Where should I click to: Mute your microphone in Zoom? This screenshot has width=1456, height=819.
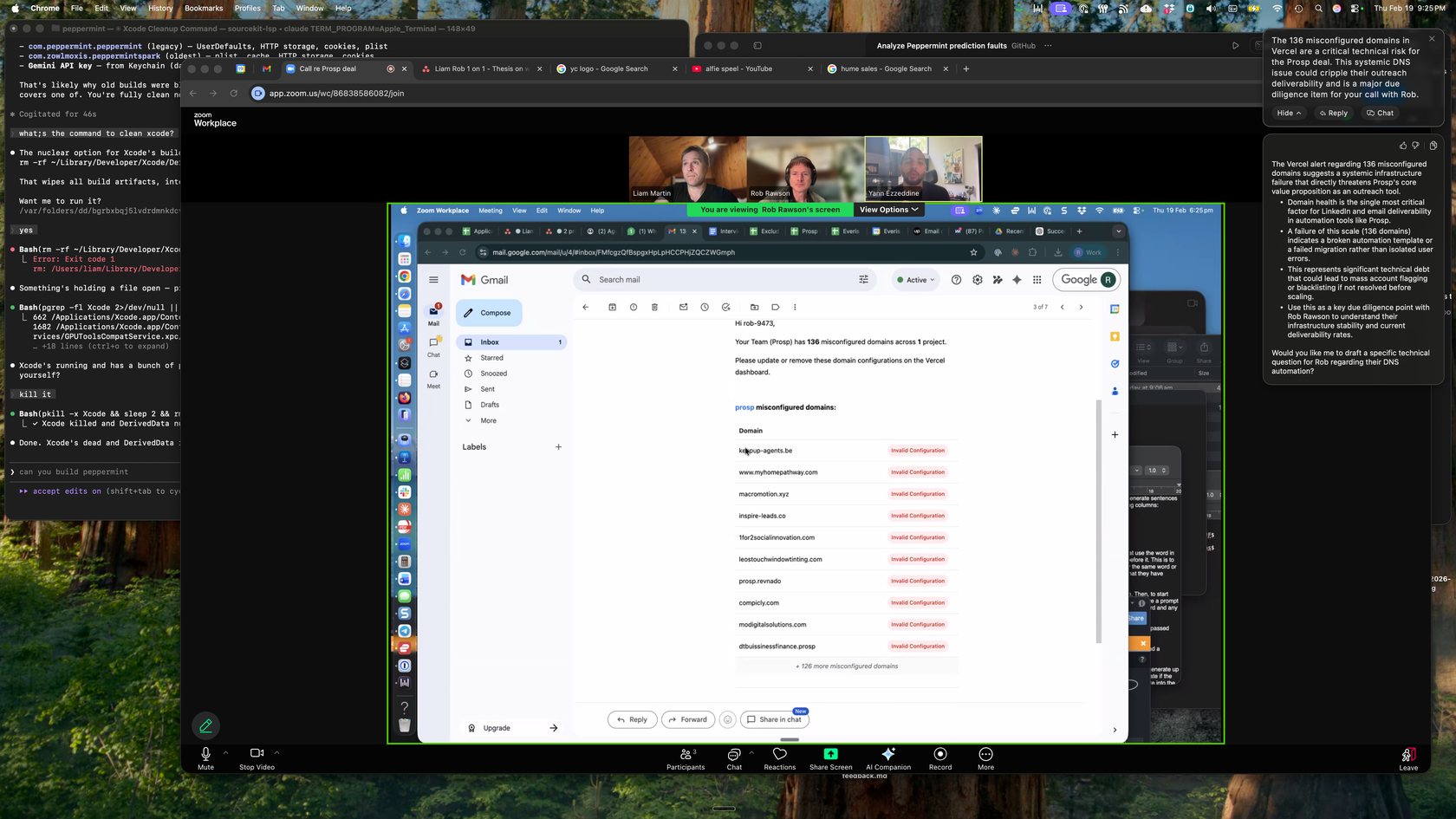(205, 758)
